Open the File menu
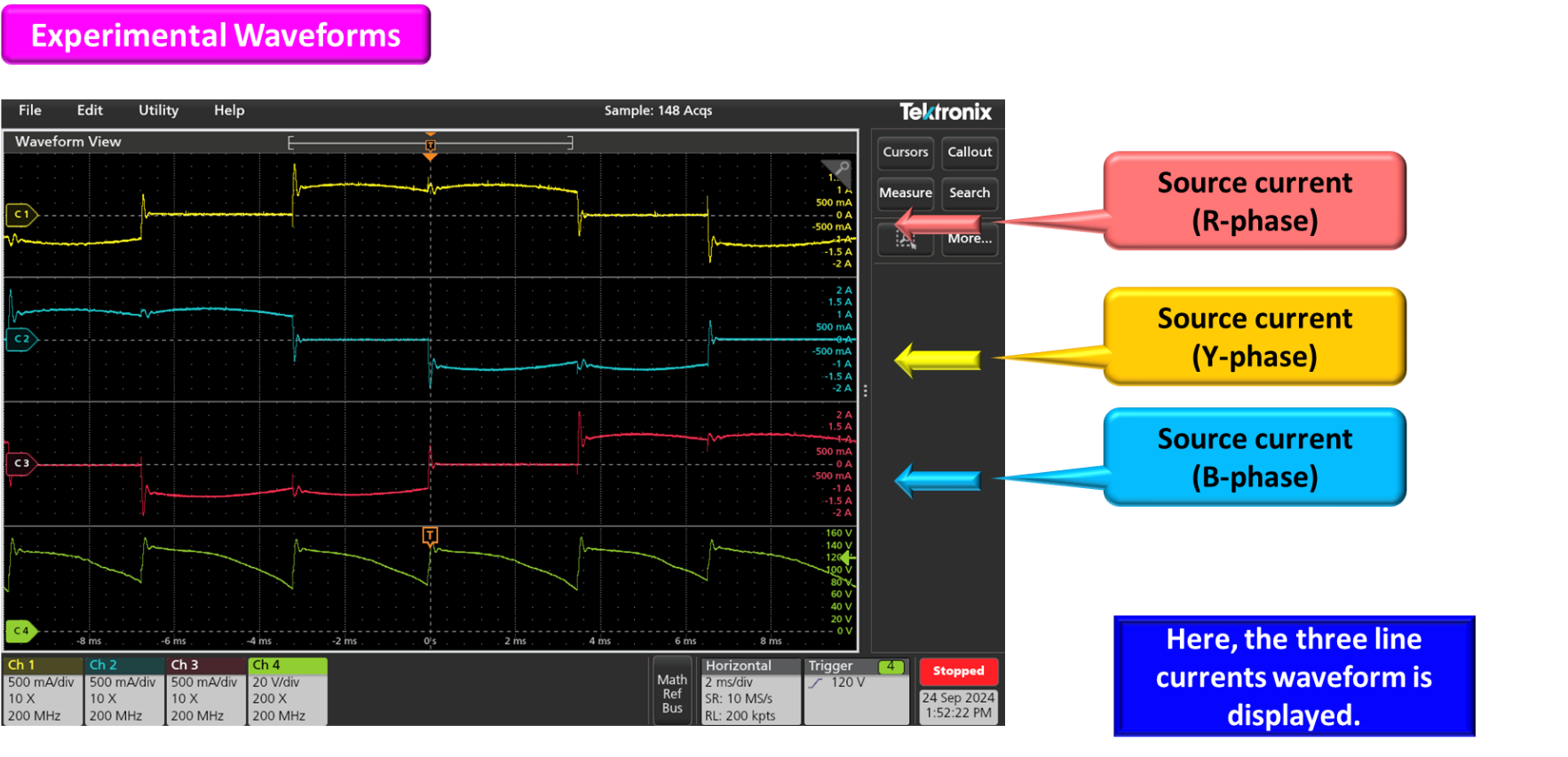Image resolution: width=1568 pixels, height=757 pixels. (x=30, y=110)
